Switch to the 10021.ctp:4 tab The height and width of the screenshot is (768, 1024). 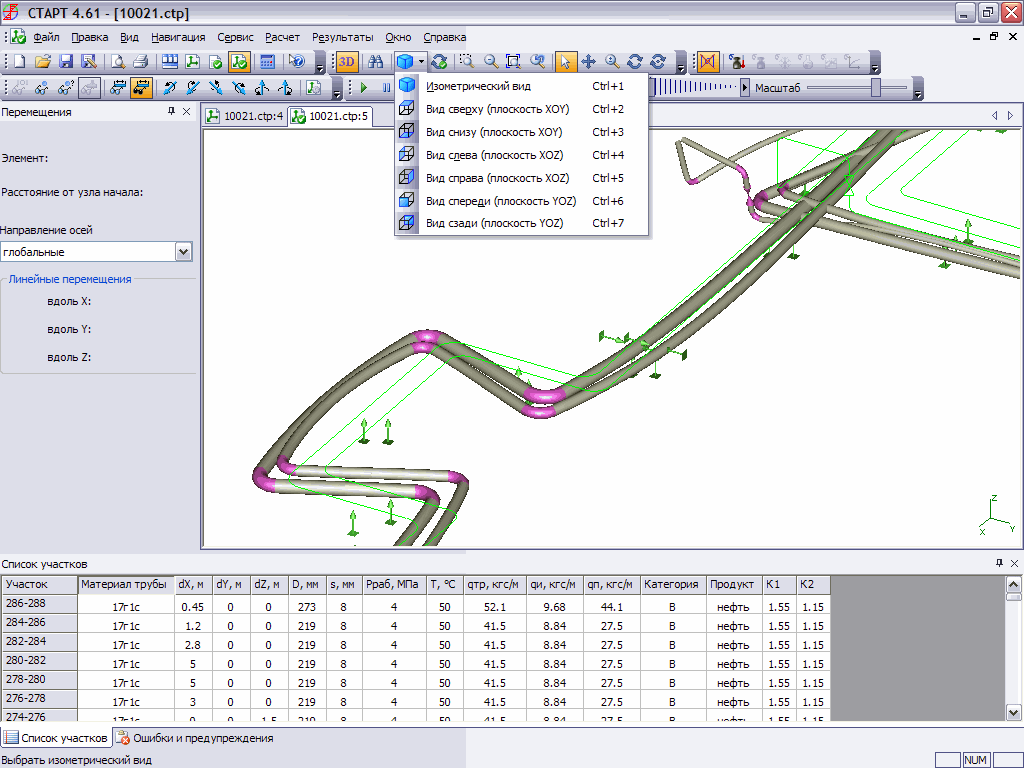coord(245,116)
